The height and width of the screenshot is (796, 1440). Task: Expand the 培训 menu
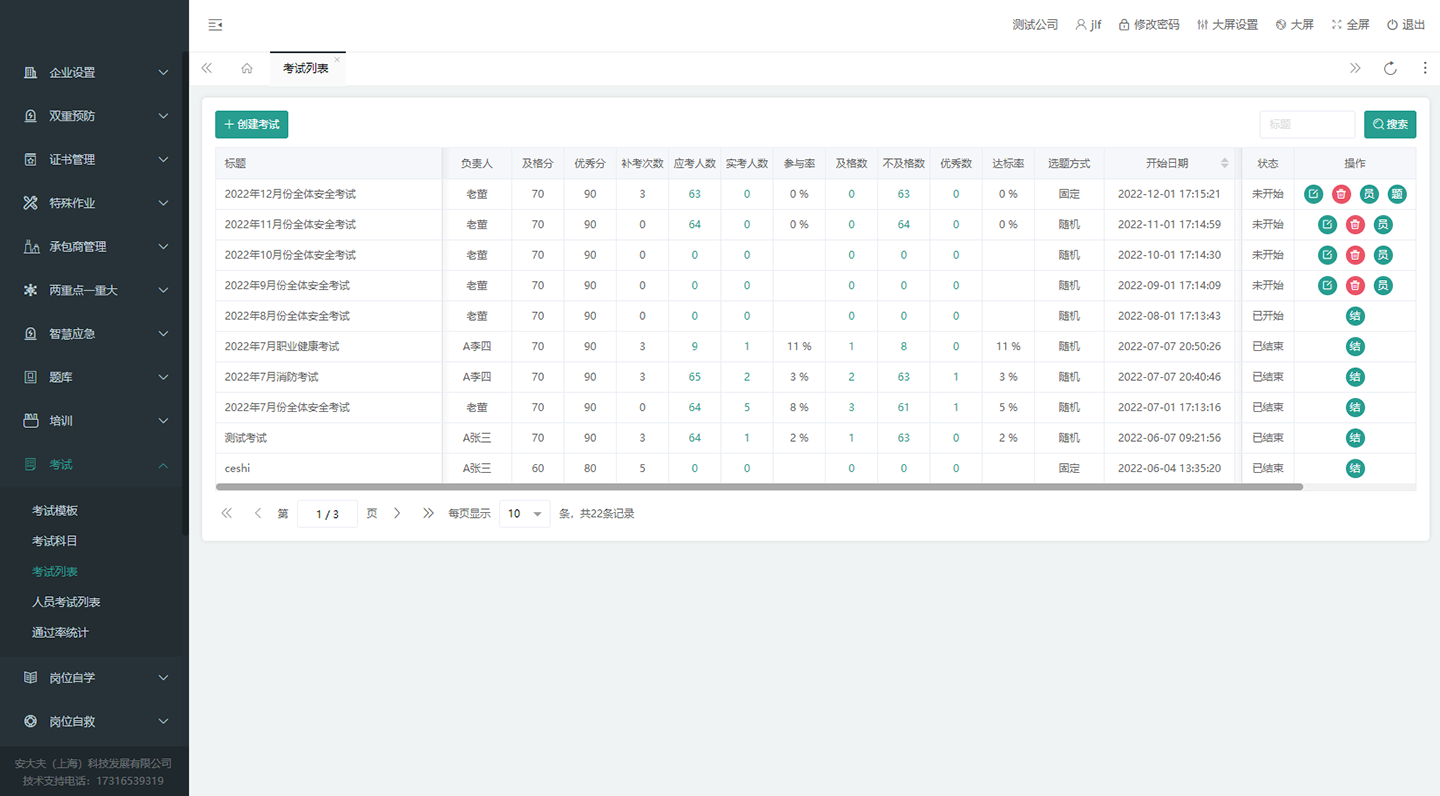coord(94,421)
